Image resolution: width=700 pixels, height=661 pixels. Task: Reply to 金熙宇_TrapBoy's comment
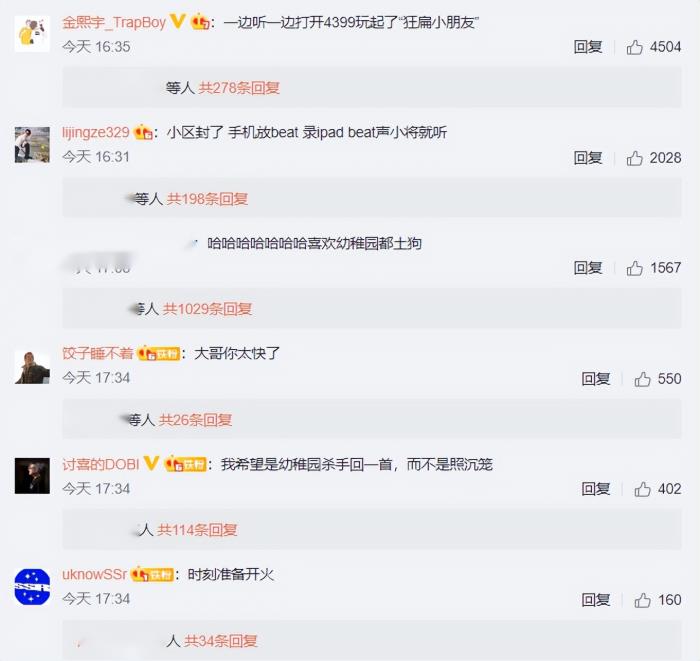click(x=588, y=47)
